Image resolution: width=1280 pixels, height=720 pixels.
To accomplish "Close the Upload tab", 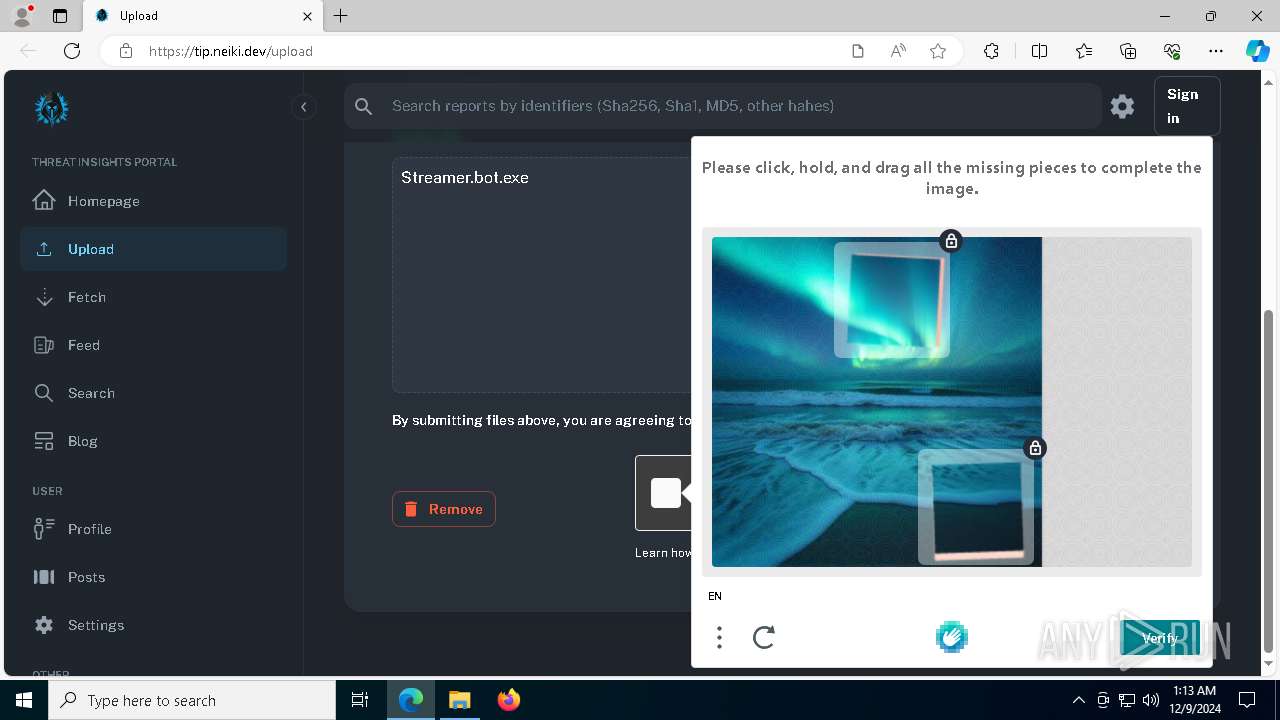I will [x=308, y=16].
